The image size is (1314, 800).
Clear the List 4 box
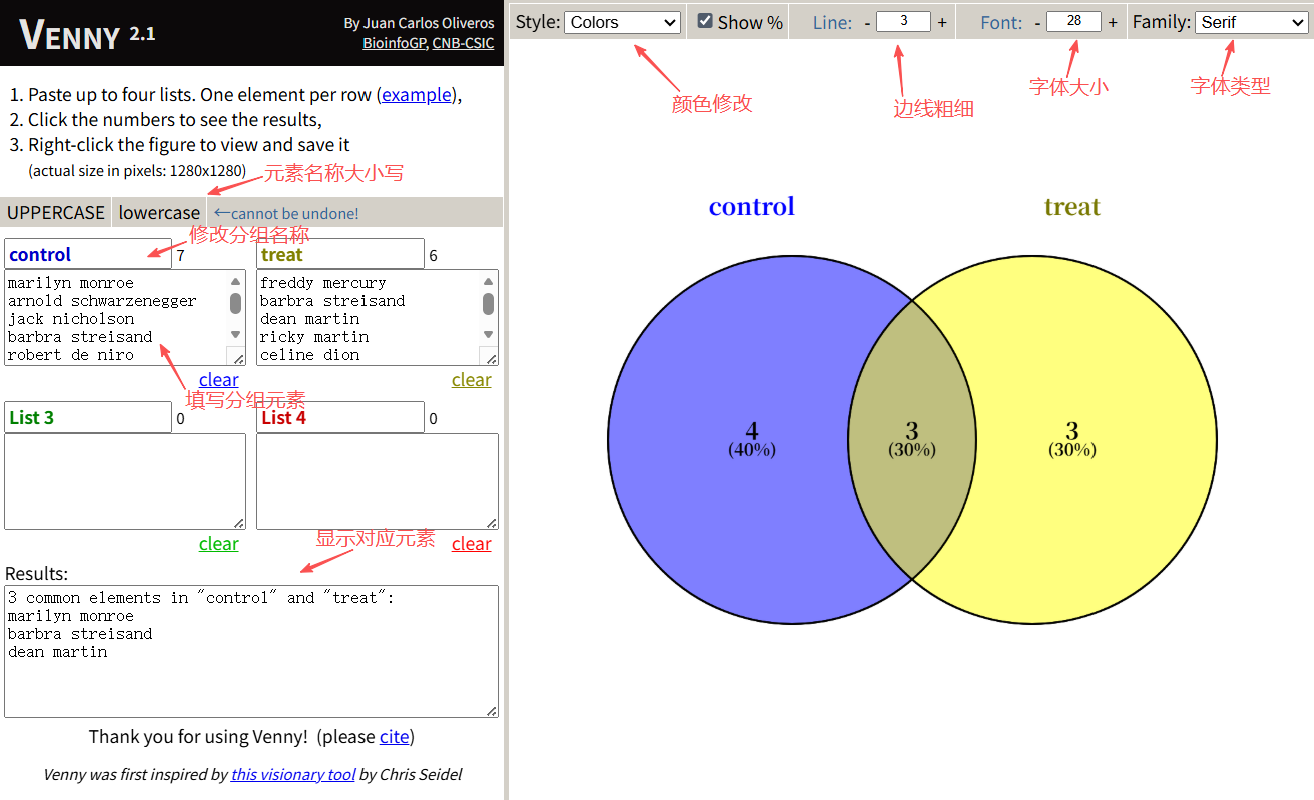[x=471, y=544]
